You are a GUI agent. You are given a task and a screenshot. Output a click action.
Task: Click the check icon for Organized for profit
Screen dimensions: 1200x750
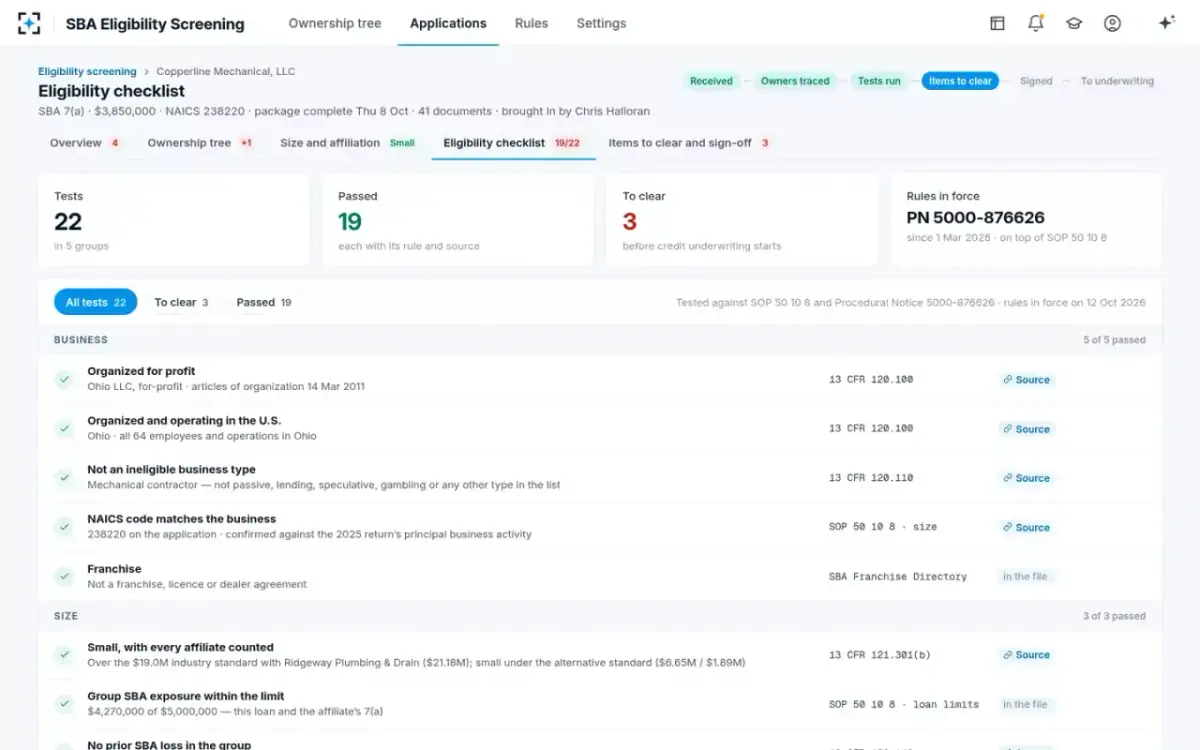coord(64,379)
